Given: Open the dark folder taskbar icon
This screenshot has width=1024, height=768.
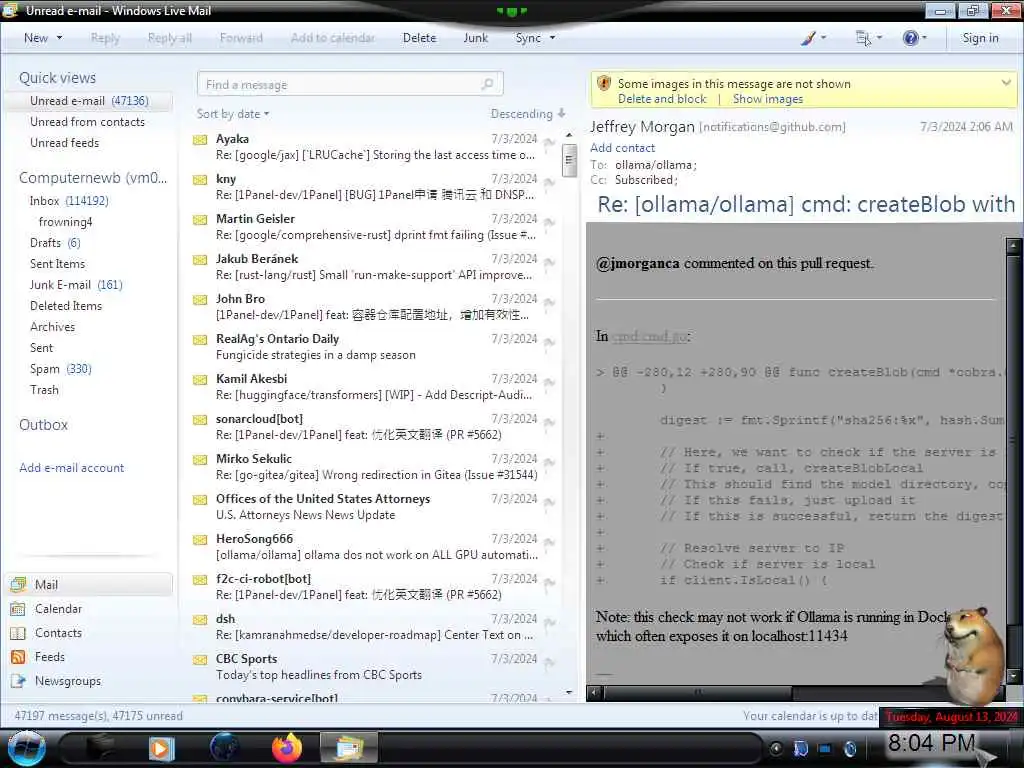Looking at the screenshot, I should [x=100, y=748].
